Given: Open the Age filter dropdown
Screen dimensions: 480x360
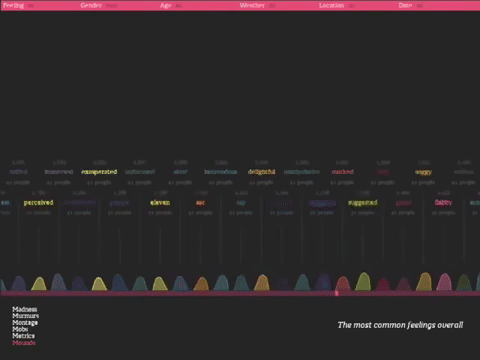Looking at the screenshot, I should point(166,5).
